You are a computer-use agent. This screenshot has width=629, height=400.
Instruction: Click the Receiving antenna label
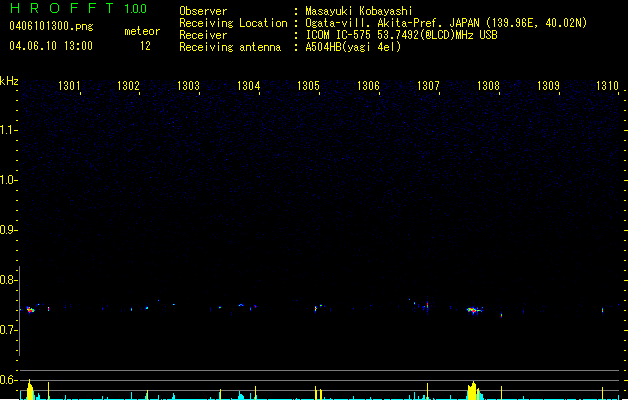click(230, 47)
